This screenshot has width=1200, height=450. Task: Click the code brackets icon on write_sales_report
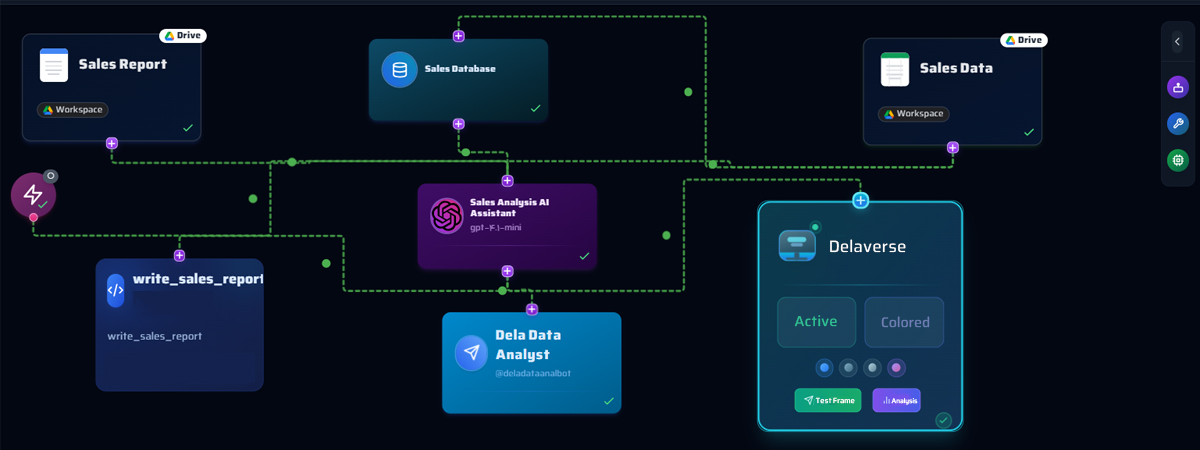[116, 290]
